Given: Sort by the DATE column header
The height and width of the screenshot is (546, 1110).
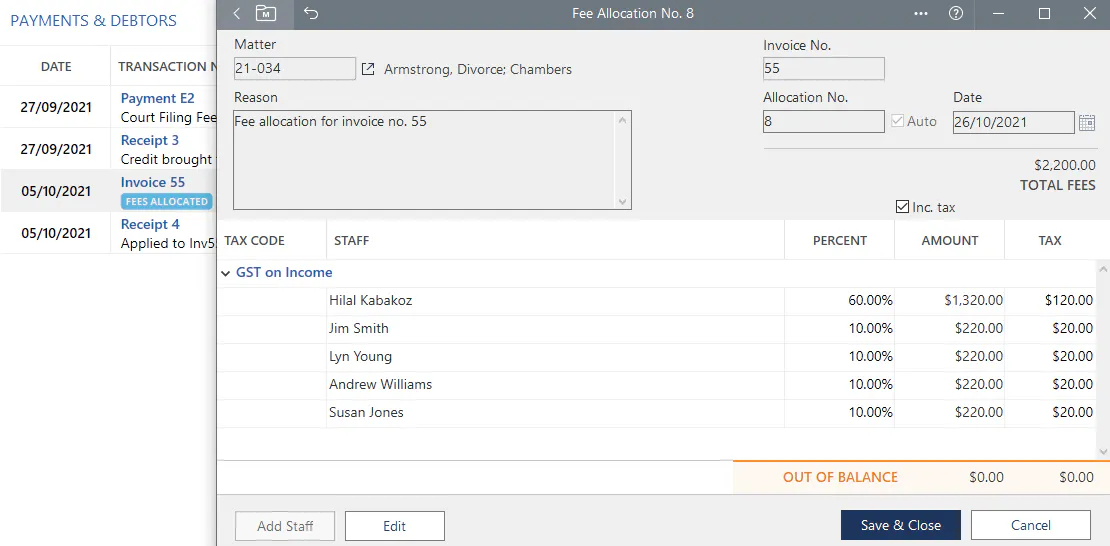Looking at the screenshot, I should tap(56, 67).
